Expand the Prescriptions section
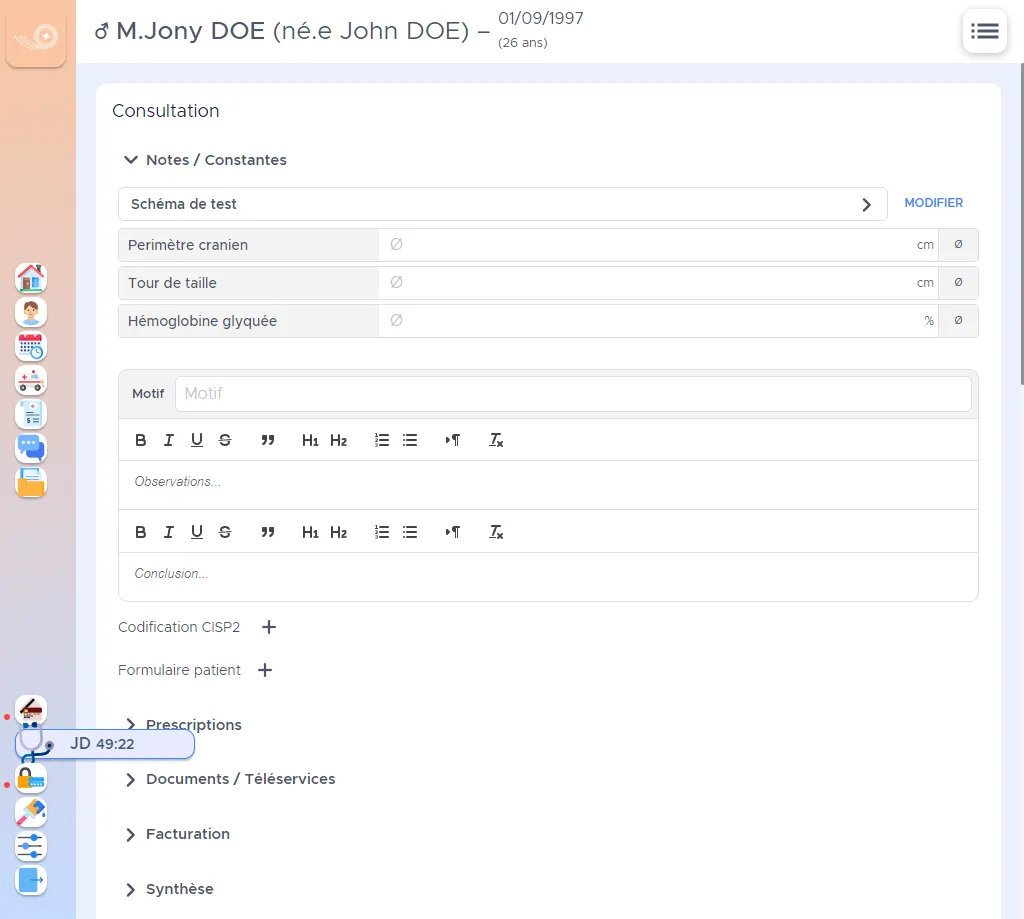 184,724
